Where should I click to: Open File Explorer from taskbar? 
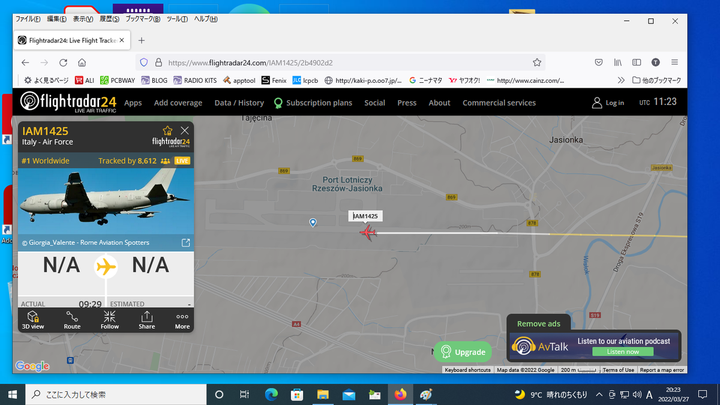coord(323,394)
